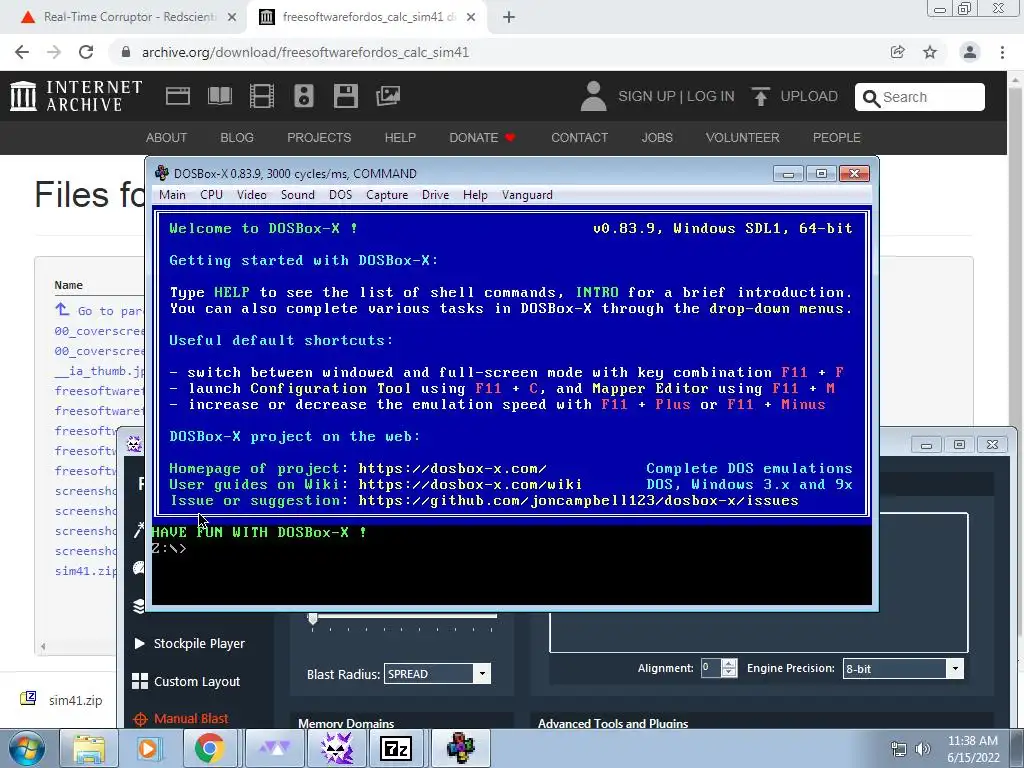Open the Capture menu in DOSBox-X
The height and width of the screenshot is (768, 1024).
[x=387, y=195]
